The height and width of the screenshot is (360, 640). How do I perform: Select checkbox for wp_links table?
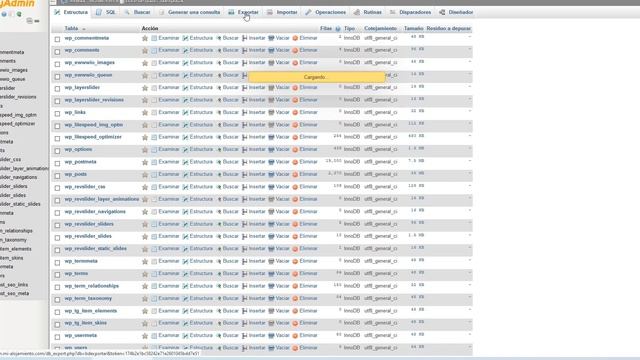[57, 113]
